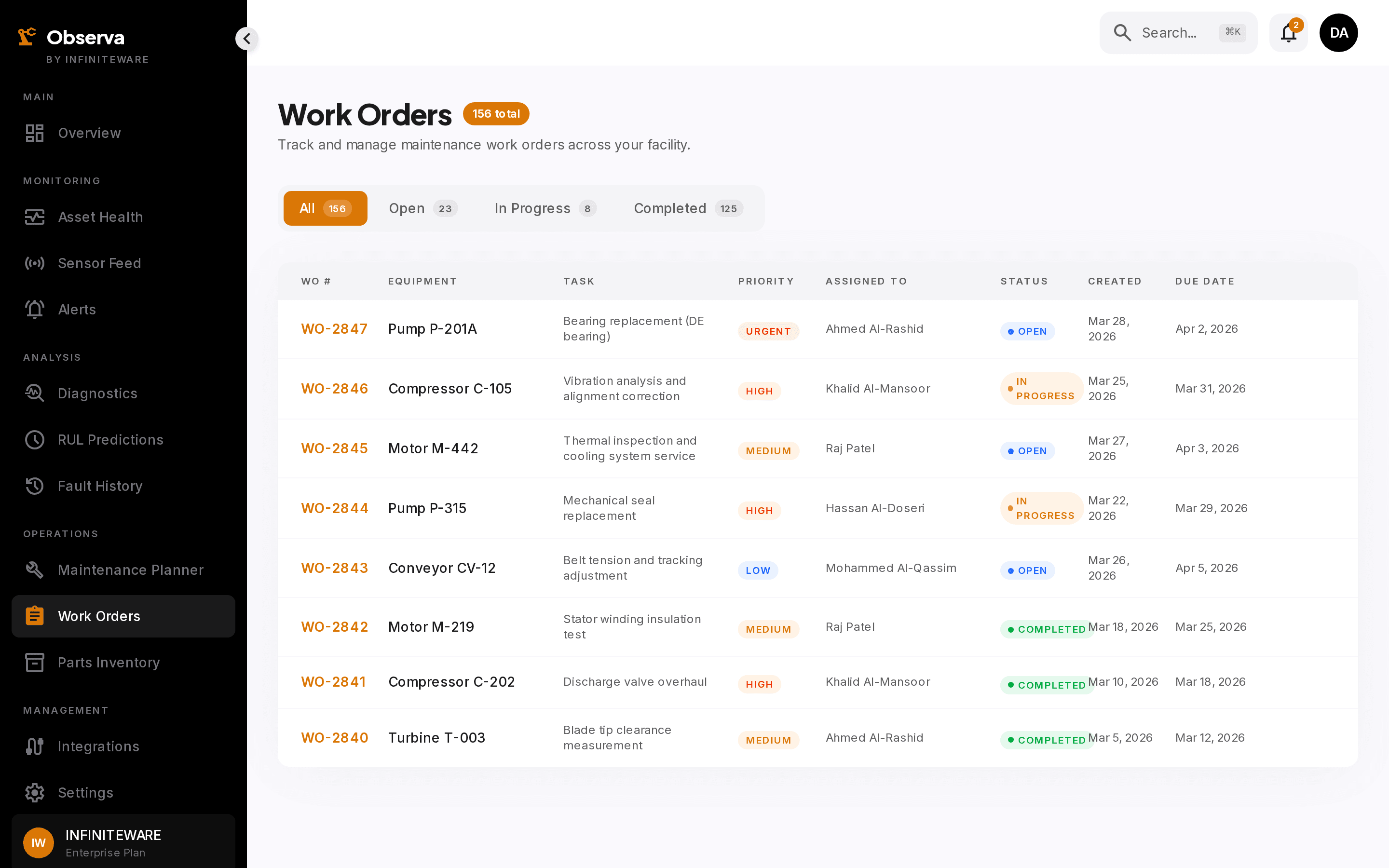Click the Apr 5, 2026 due date
Image resolution: width=1389 pixels, height=868 pixels.
1207,568
